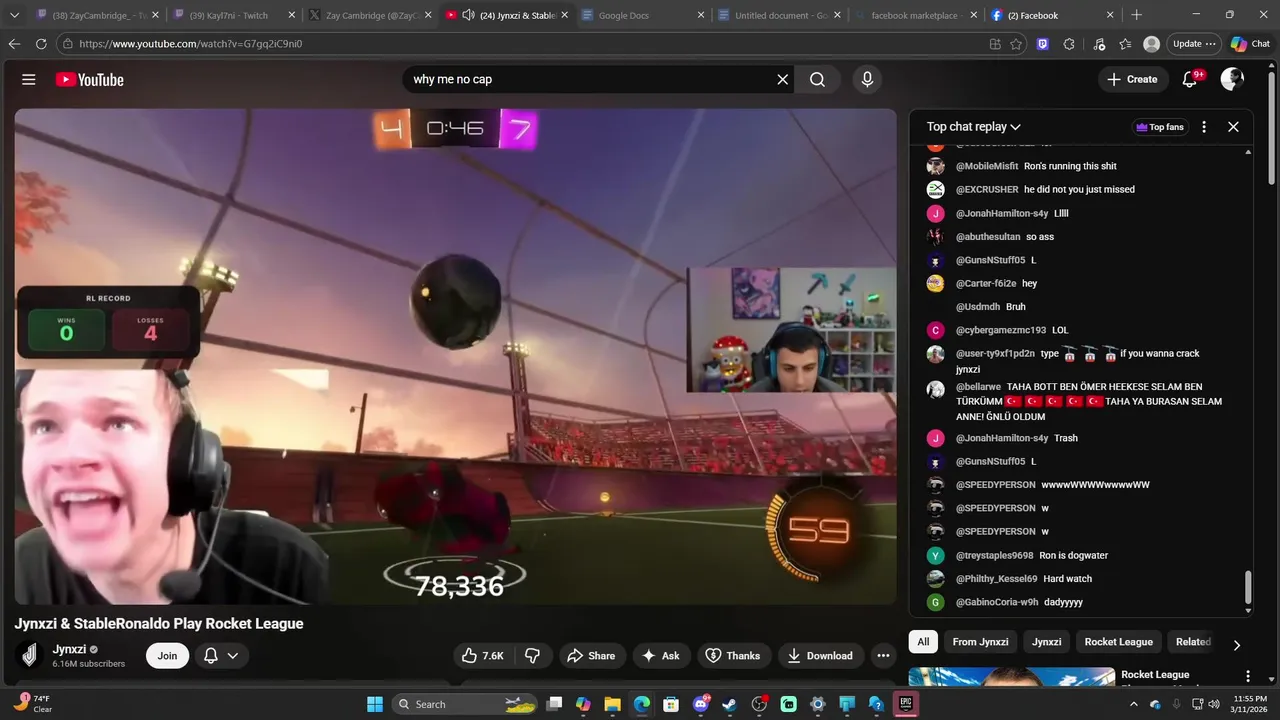Go to the YouTube home logo
The image size is (1280, 720).
click(x=89, y=79)
